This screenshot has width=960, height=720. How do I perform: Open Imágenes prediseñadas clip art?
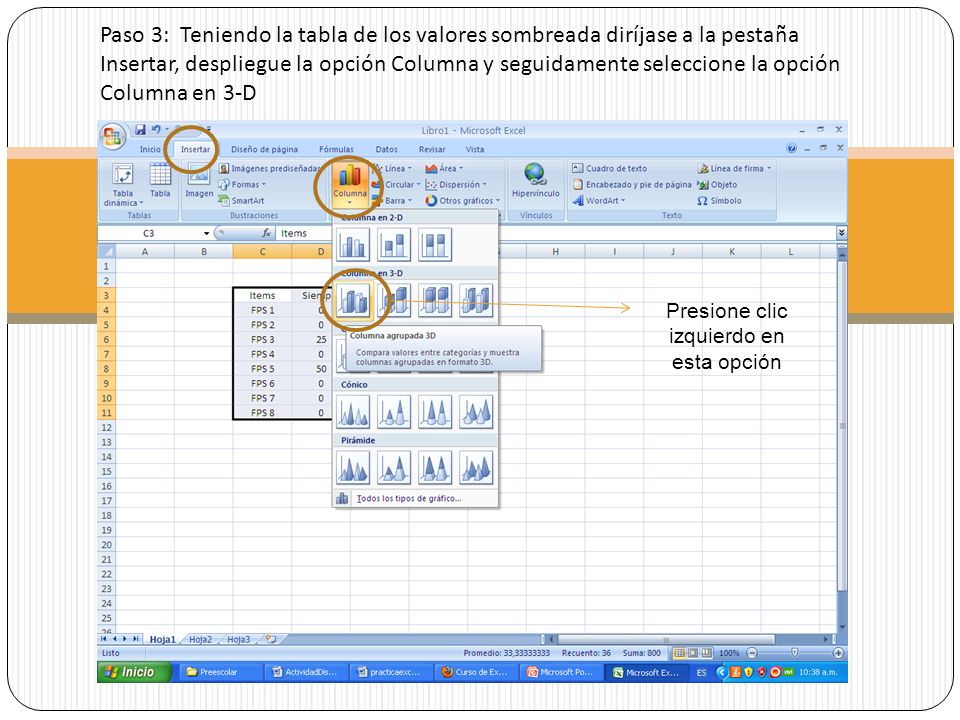(269, 168)
